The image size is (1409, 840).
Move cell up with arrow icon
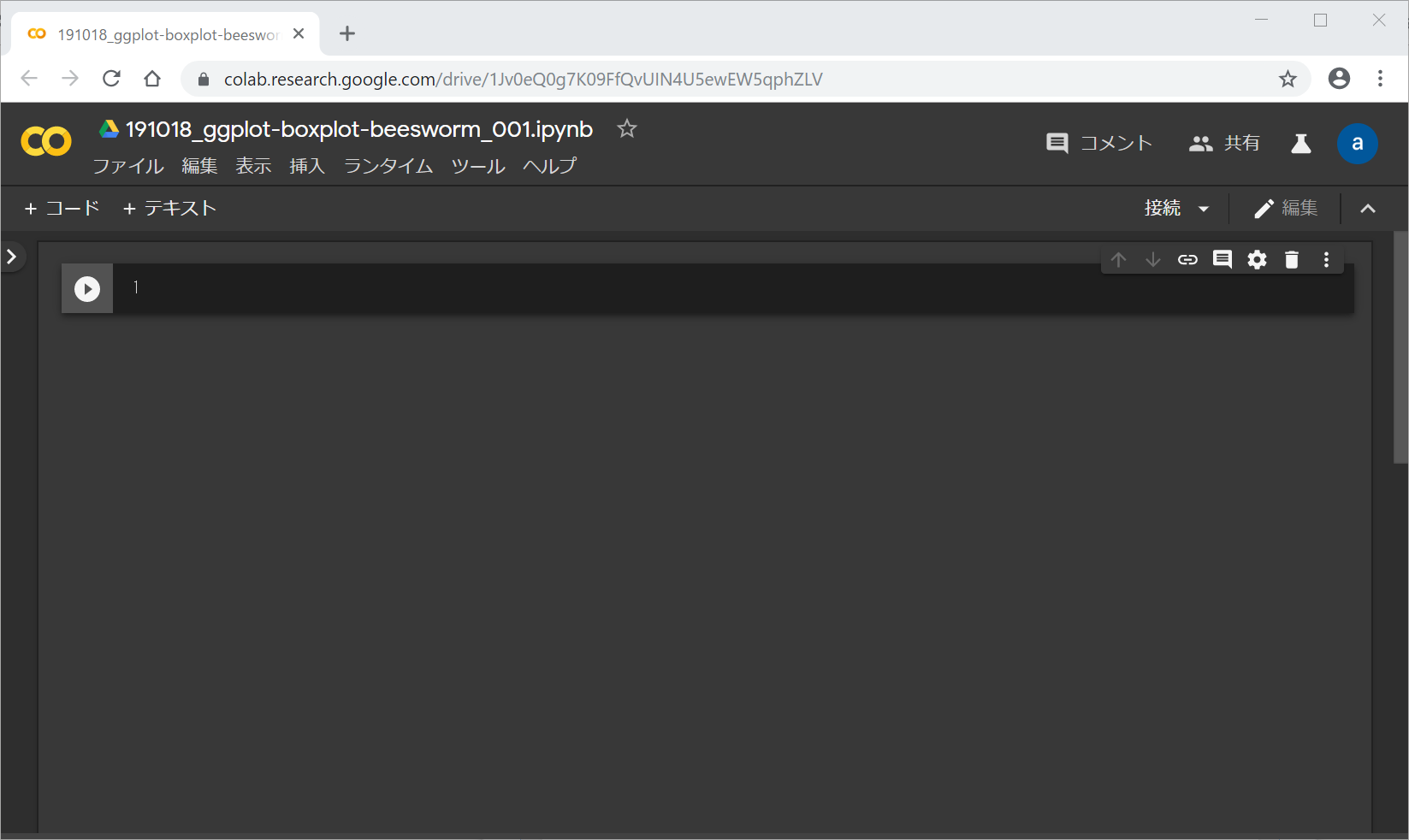pos(1118,259)
